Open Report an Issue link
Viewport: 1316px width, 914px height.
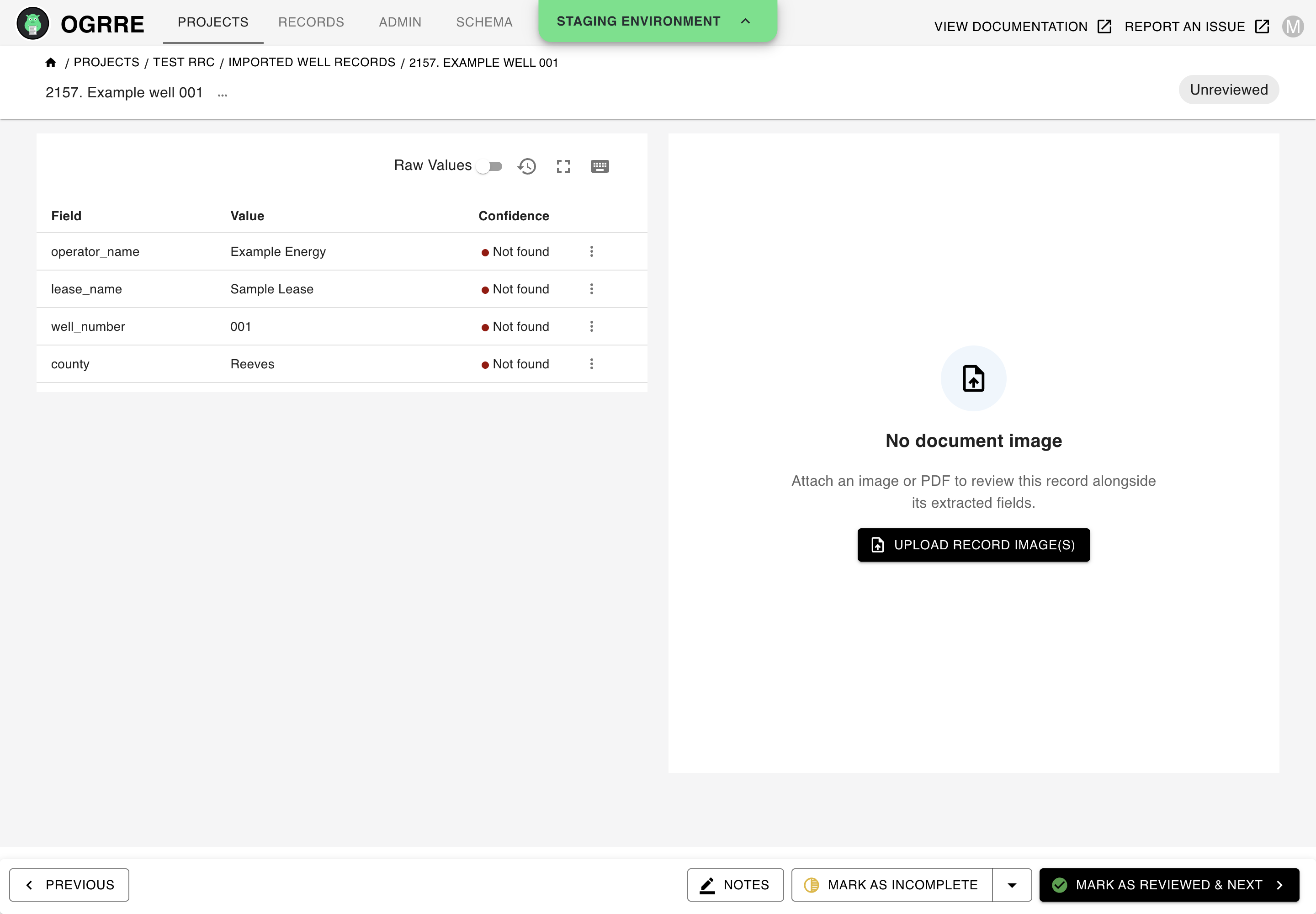pos(1197,27)
